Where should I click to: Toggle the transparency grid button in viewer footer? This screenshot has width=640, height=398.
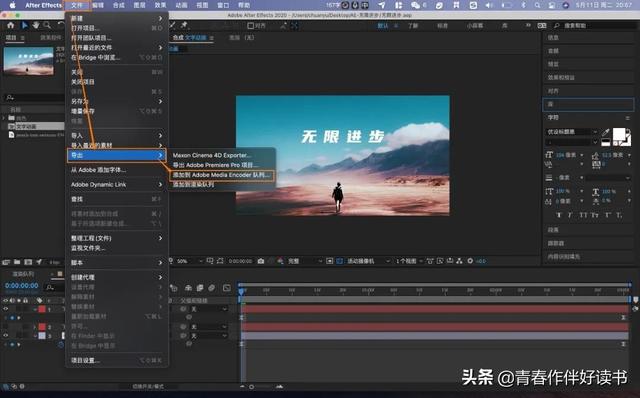(x=340, y=261)
